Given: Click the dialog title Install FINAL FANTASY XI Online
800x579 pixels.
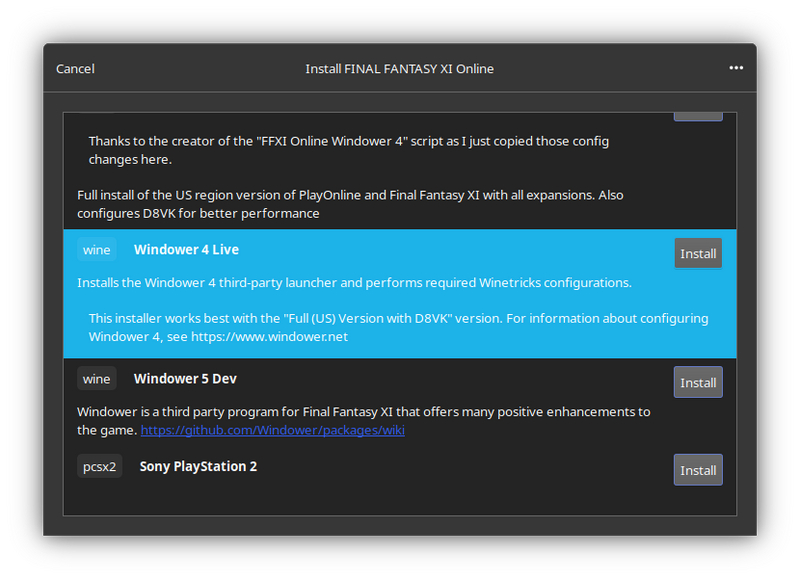Looking at the screenshot, I should pyautogui.click(x=399, y=69).
